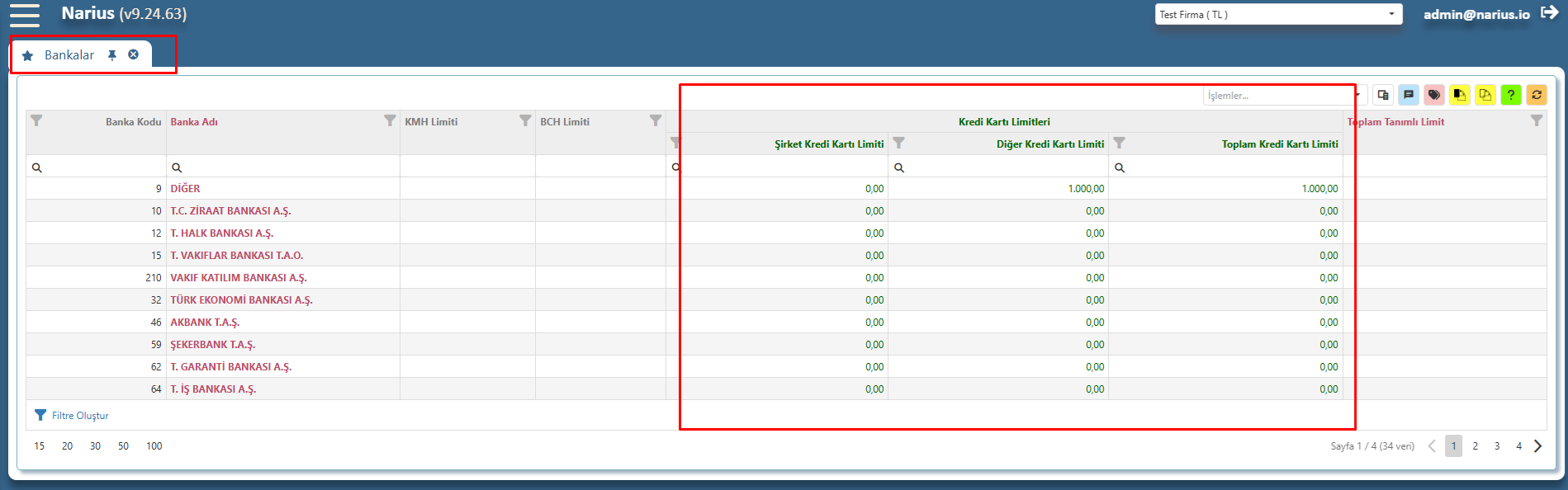Screen dimensions: 1568x490
Task: Select the ŞEKERBANK T.A.Ş. row
Action: (x=786, y=345)
